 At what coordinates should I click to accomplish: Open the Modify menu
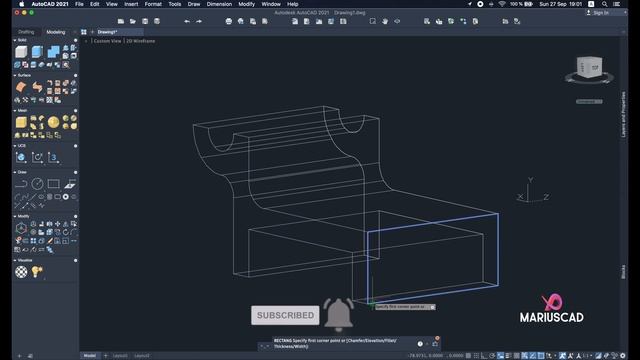pos(247,4)
